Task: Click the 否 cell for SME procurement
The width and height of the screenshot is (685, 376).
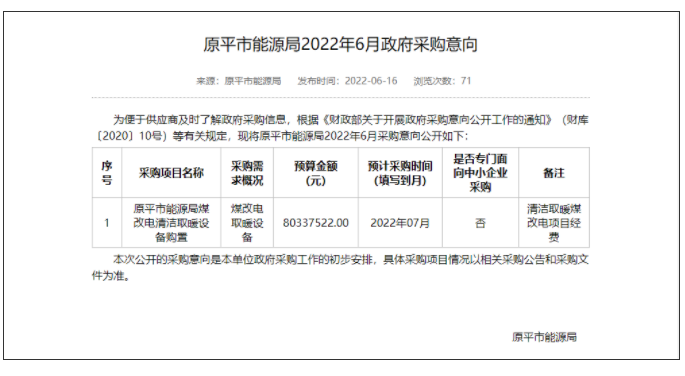Action: point(480,223)
